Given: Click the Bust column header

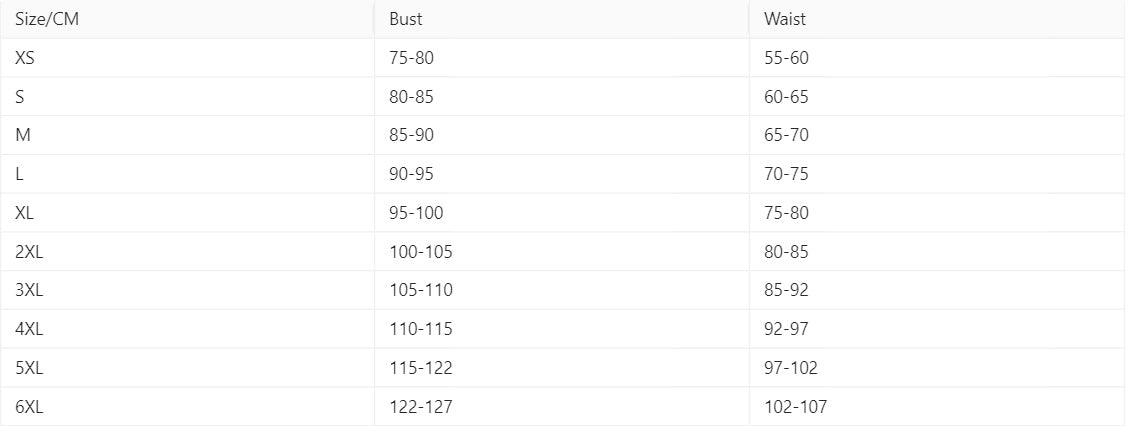Looking at the screenshot, I should tap(406, 19).
